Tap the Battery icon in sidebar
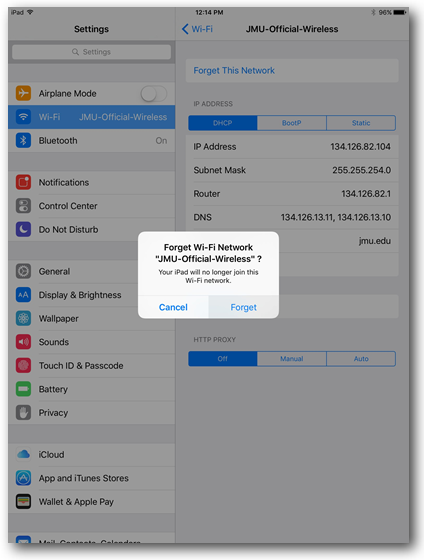424x560 pixels. click(x=23, y=389)
